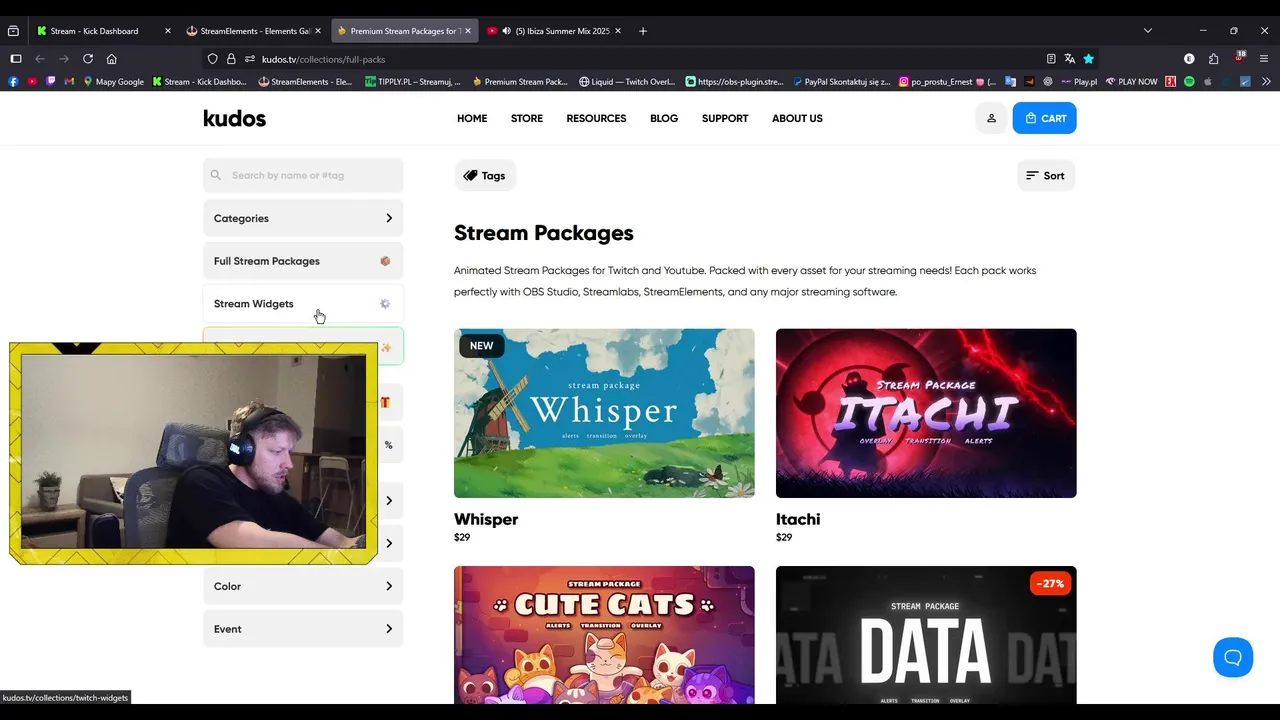Close the Premium Stream Packages tab
Image resolution: width=1280 pixels, height=720 pixels.
click(467, 31)
